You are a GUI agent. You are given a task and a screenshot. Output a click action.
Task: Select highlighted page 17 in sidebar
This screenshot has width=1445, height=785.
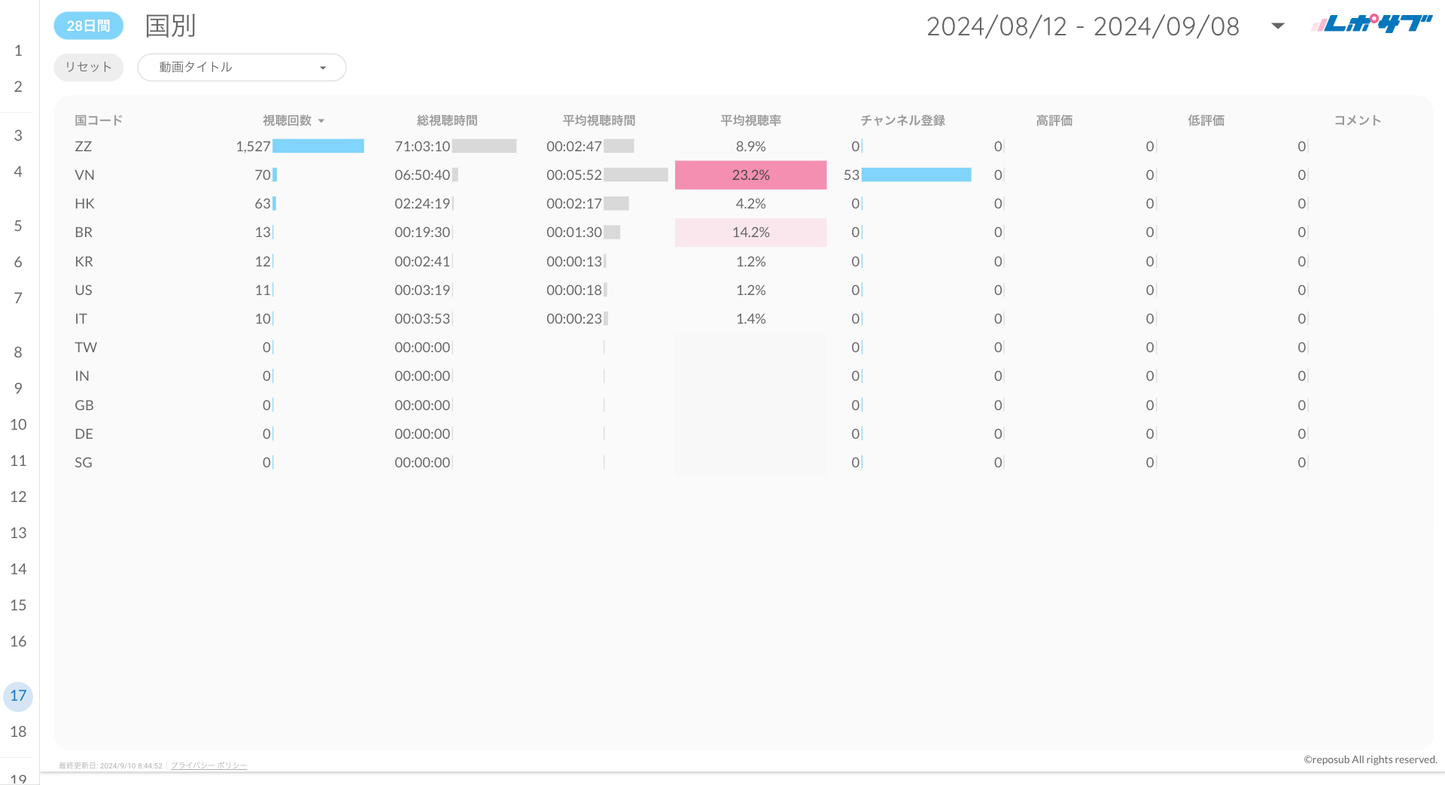18,696
